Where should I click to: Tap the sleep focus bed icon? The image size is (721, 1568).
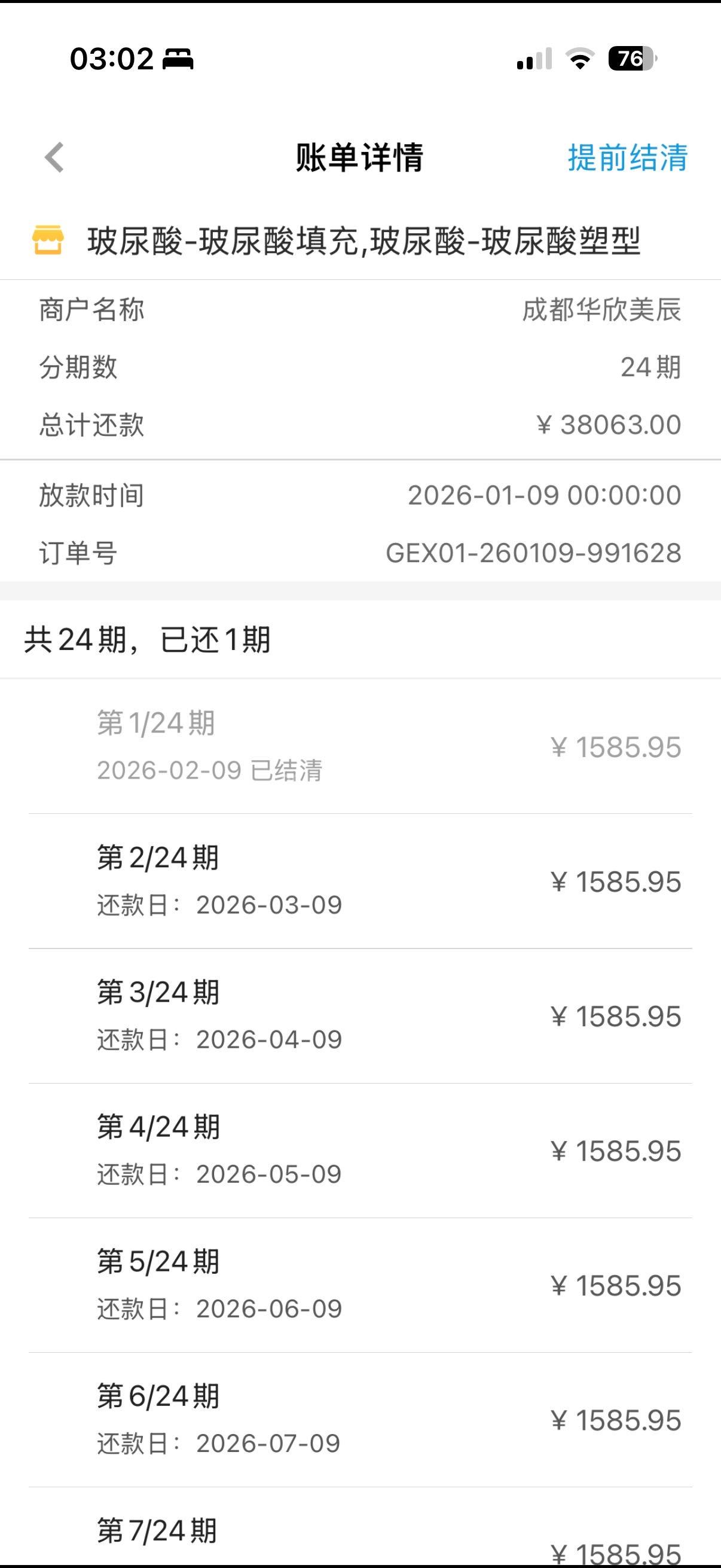178,60
